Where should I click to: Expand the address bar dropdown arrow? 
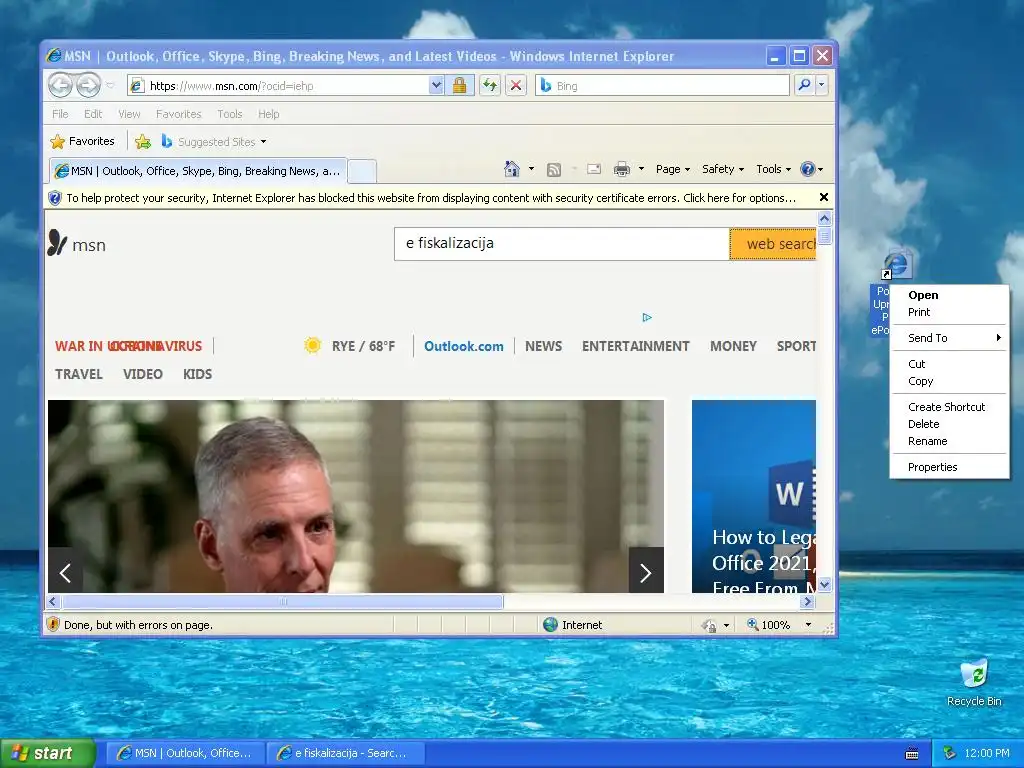point(436,86)
